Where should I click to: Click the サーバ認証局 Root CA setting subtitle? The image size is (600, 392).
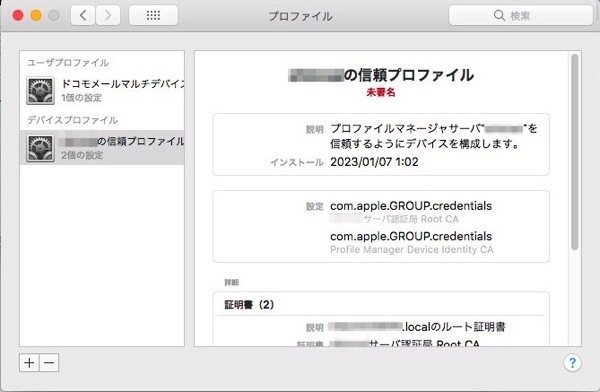(394, 219)
